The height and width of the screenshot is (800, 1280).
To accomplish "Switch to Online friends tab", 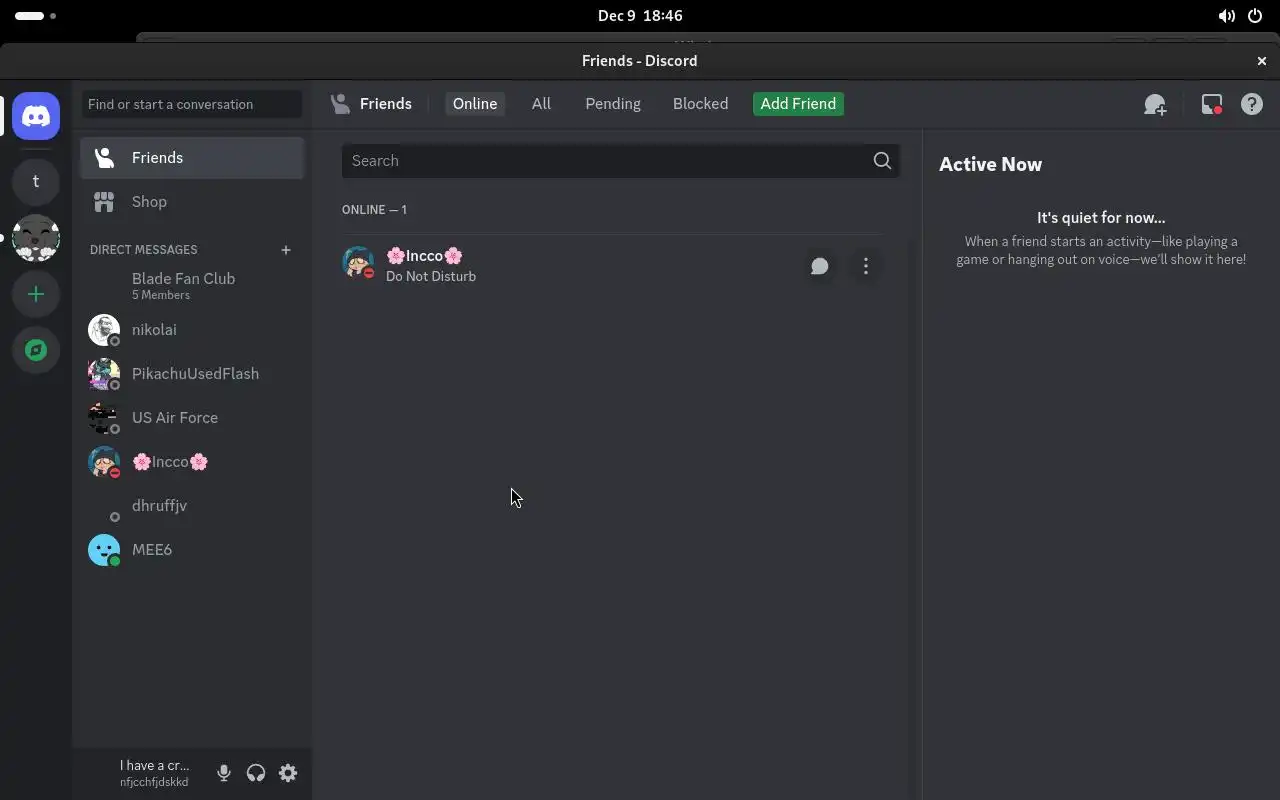I will pyautogui.click(x=475, y=104).
